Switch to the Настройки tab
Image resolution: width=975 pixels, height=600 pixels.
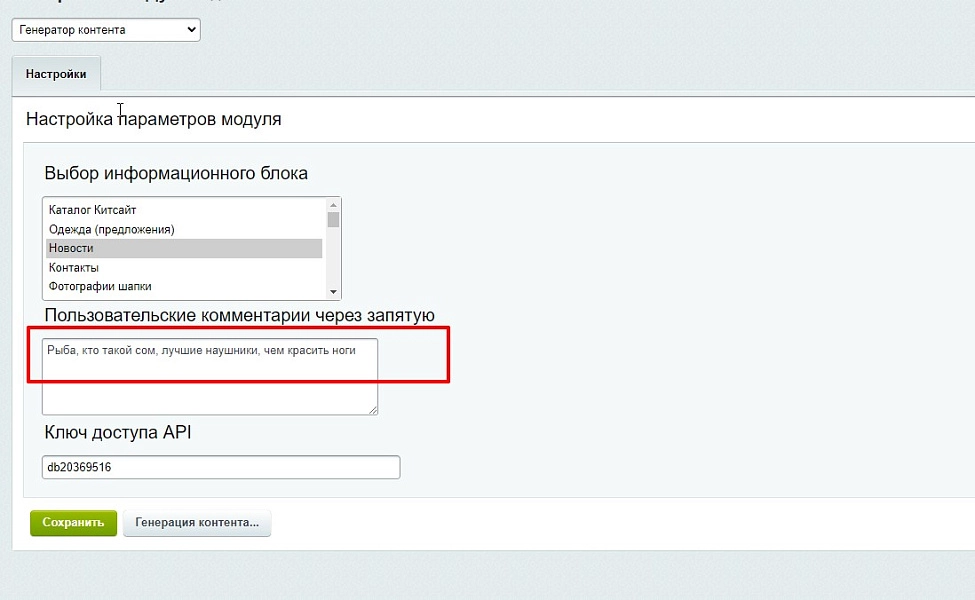tap(56, 74)
